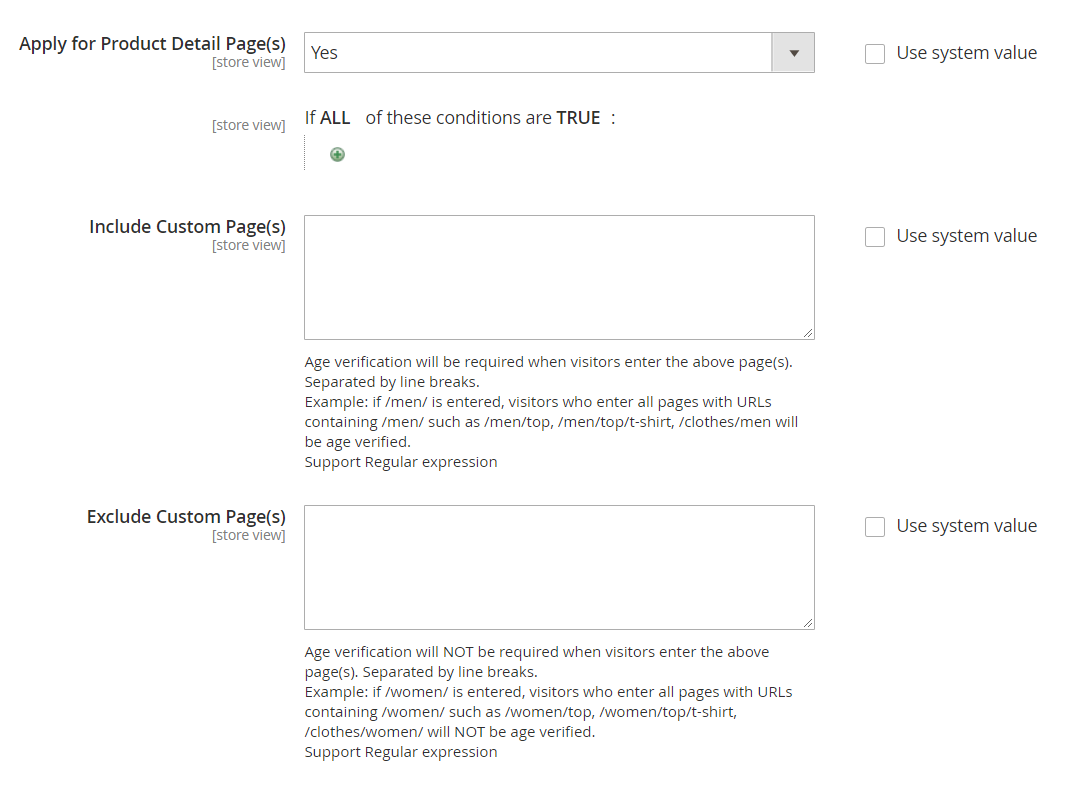The width and height of the screenshot is (1085, 789).
Task: Click 'Use system value' text beside the Exclude textarea
Action: click(966, 526)
